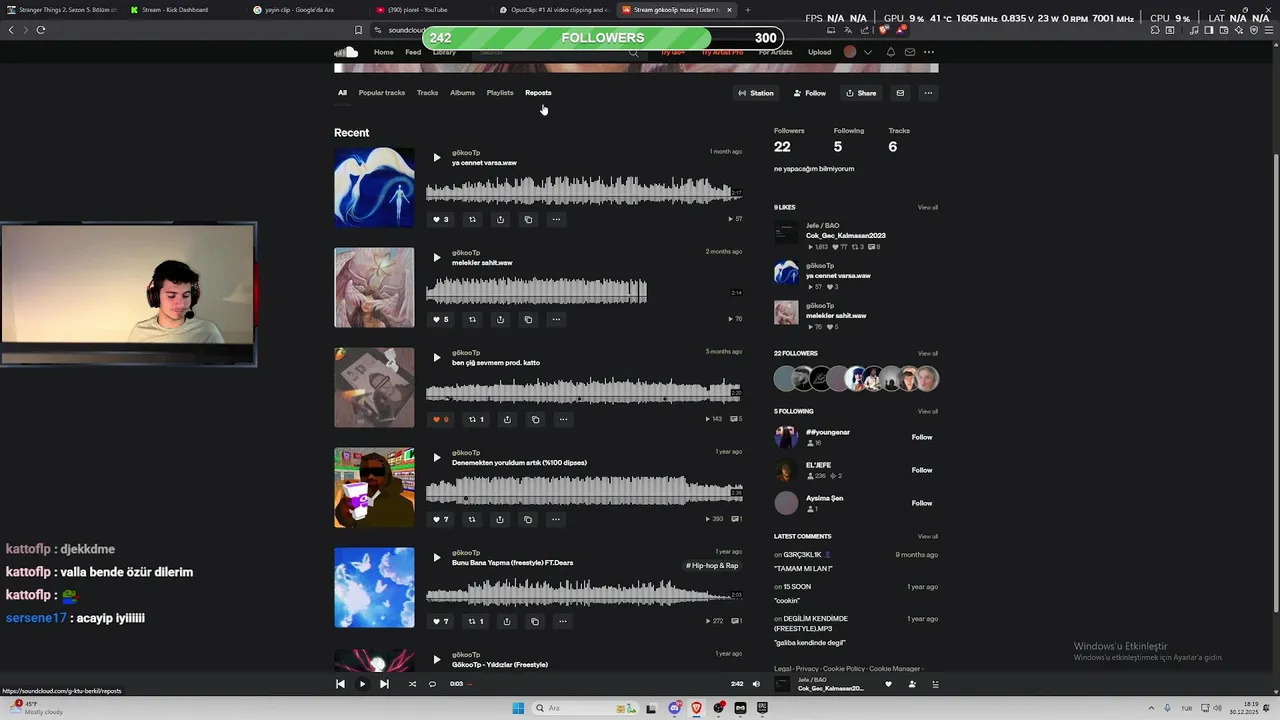
Task: Like 'Denemekten yoruldum artık' track
Action: click(440, 519)
